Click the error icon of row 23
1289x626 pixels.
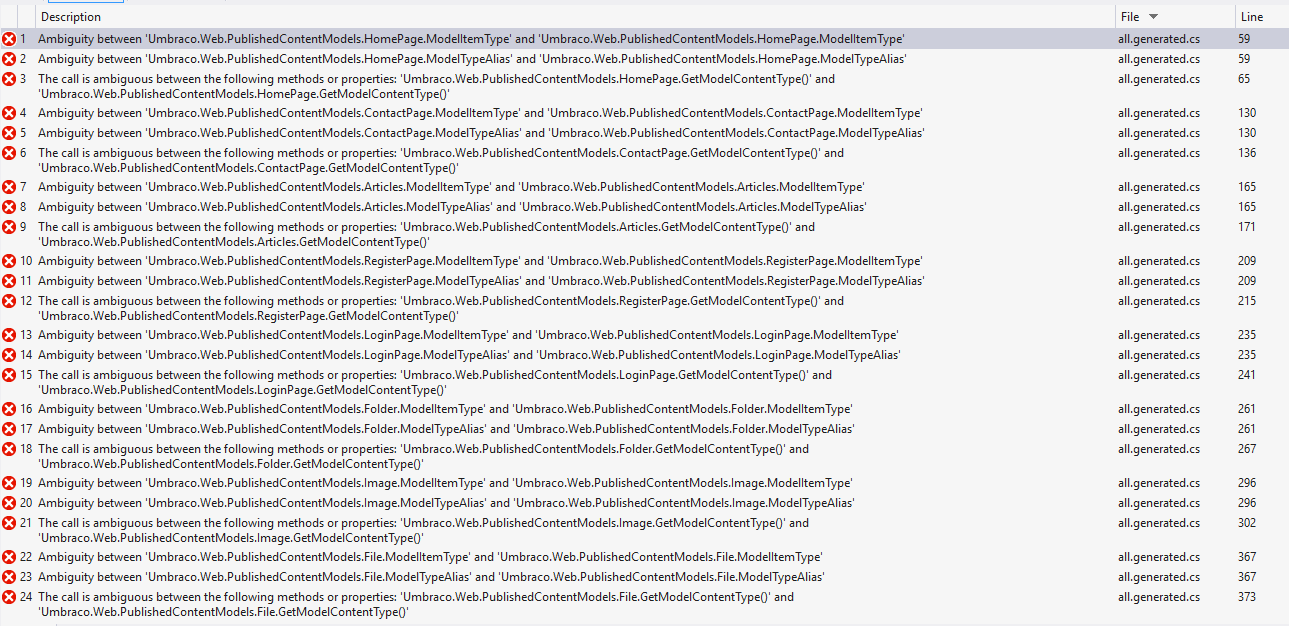click(x=9, y=577)
